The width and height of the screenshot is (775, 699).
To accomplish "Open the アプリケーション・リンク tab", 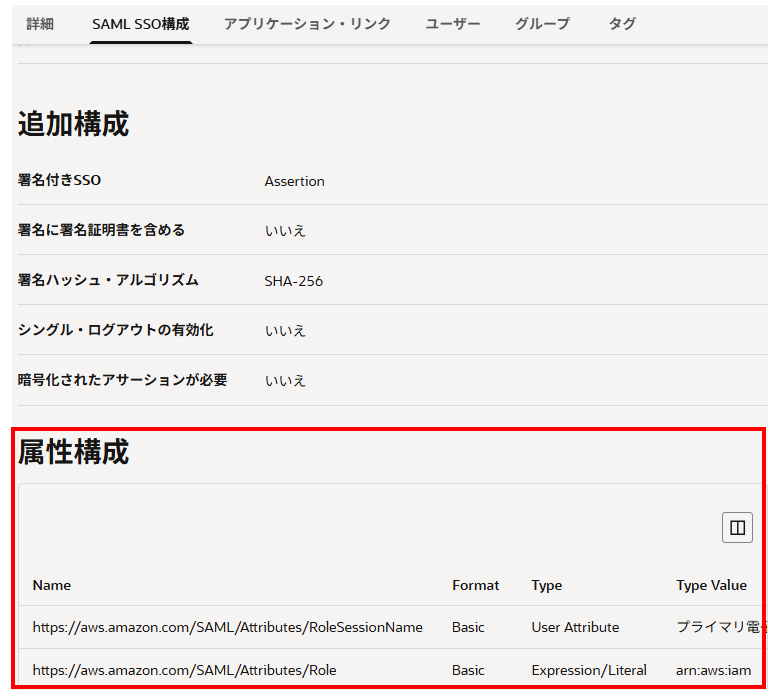I will click(307, 23).
